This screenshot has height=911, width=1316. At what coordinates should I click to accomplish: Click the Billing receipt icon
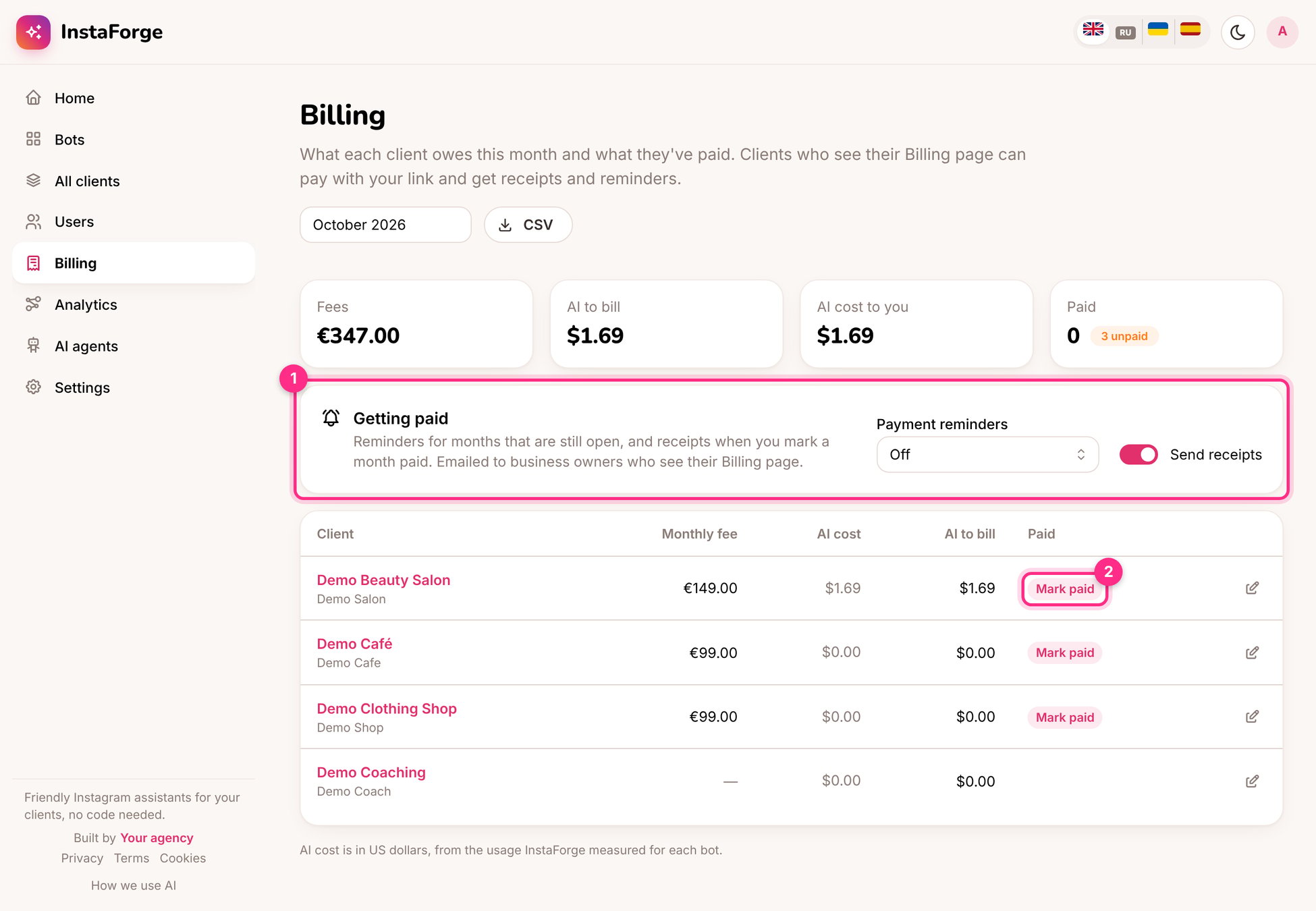(x=33, y=263)
